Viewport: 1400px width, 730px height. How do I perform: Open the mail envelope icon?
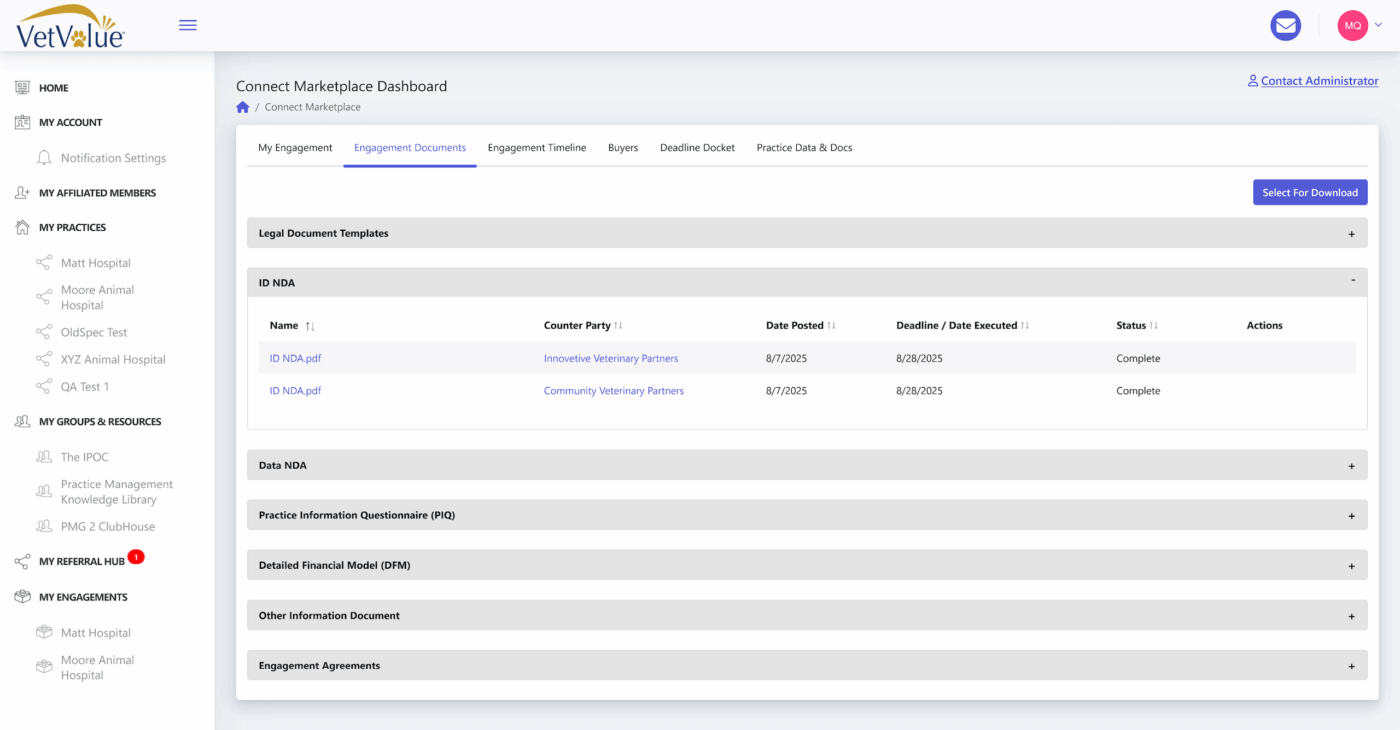point(1285,26)
